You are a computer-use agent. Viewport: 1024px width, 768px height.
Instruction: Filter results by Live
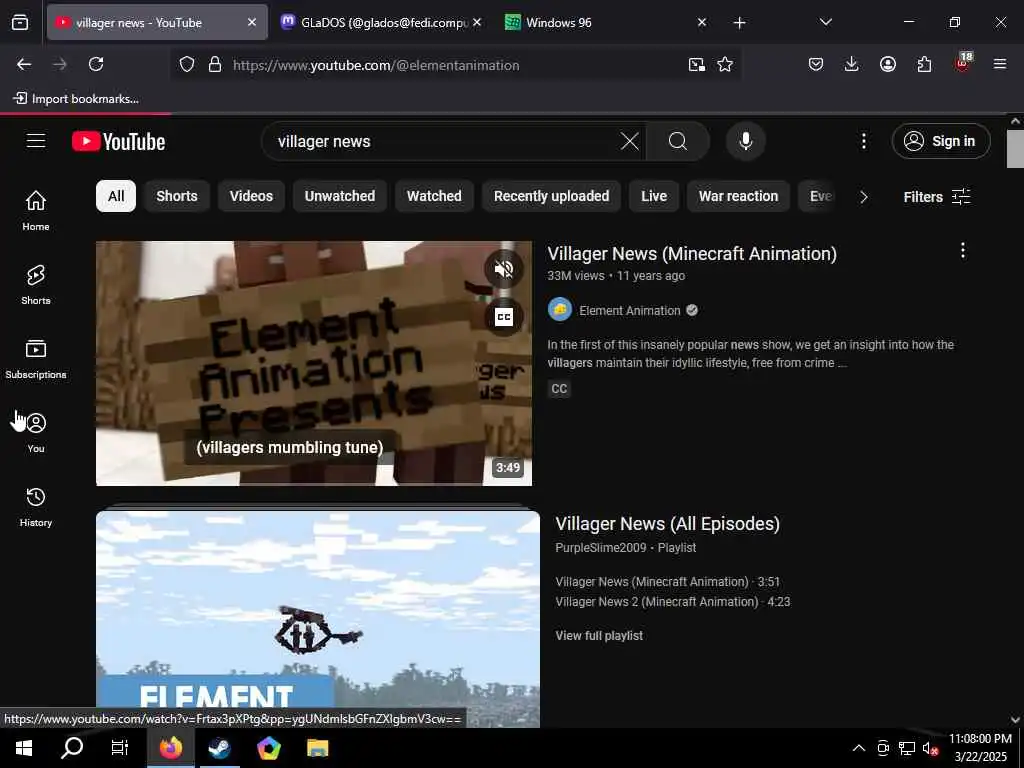(654, 196)
